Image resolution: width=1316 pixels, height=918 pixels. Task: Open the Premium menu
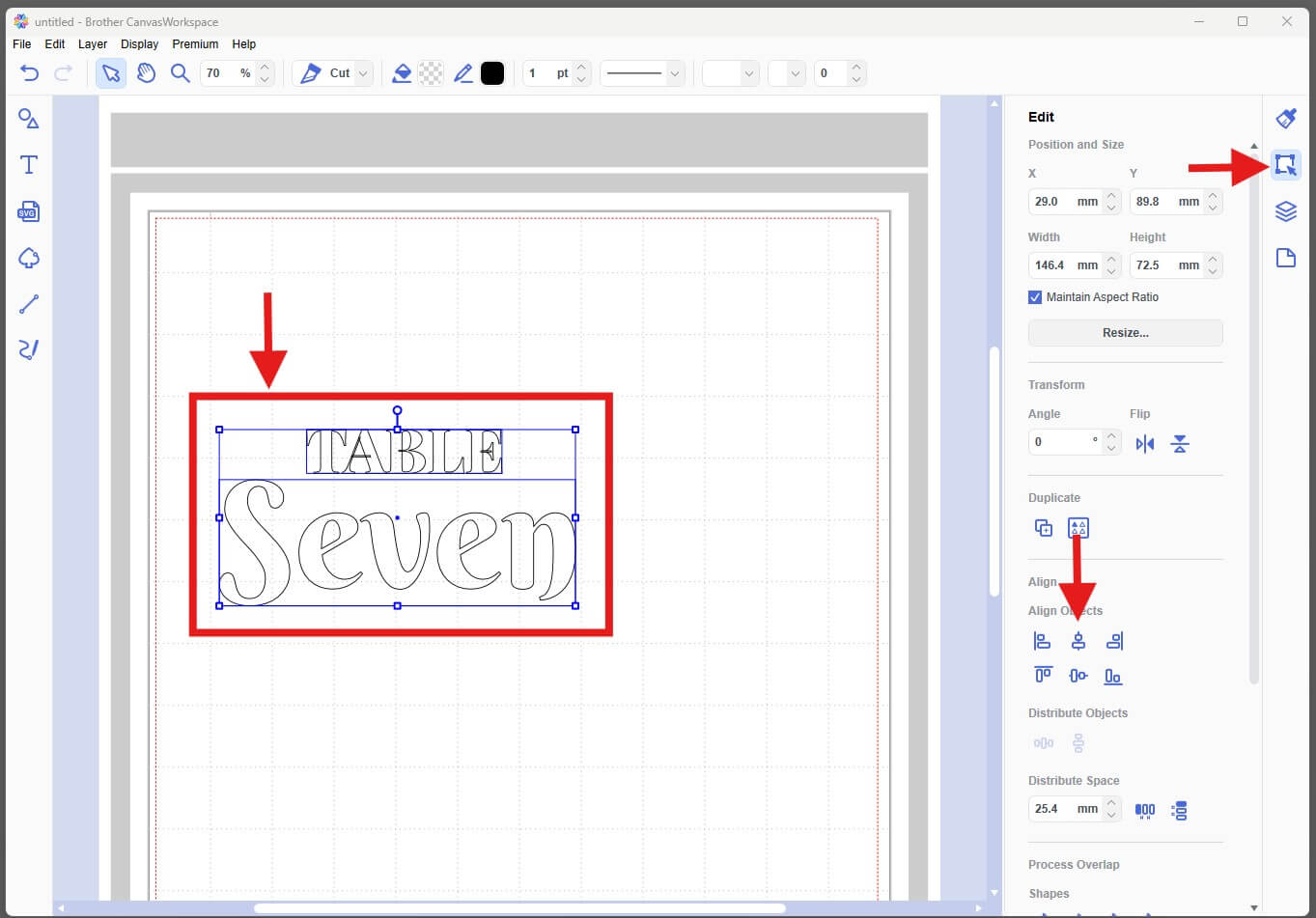click(x=195, y=44)
